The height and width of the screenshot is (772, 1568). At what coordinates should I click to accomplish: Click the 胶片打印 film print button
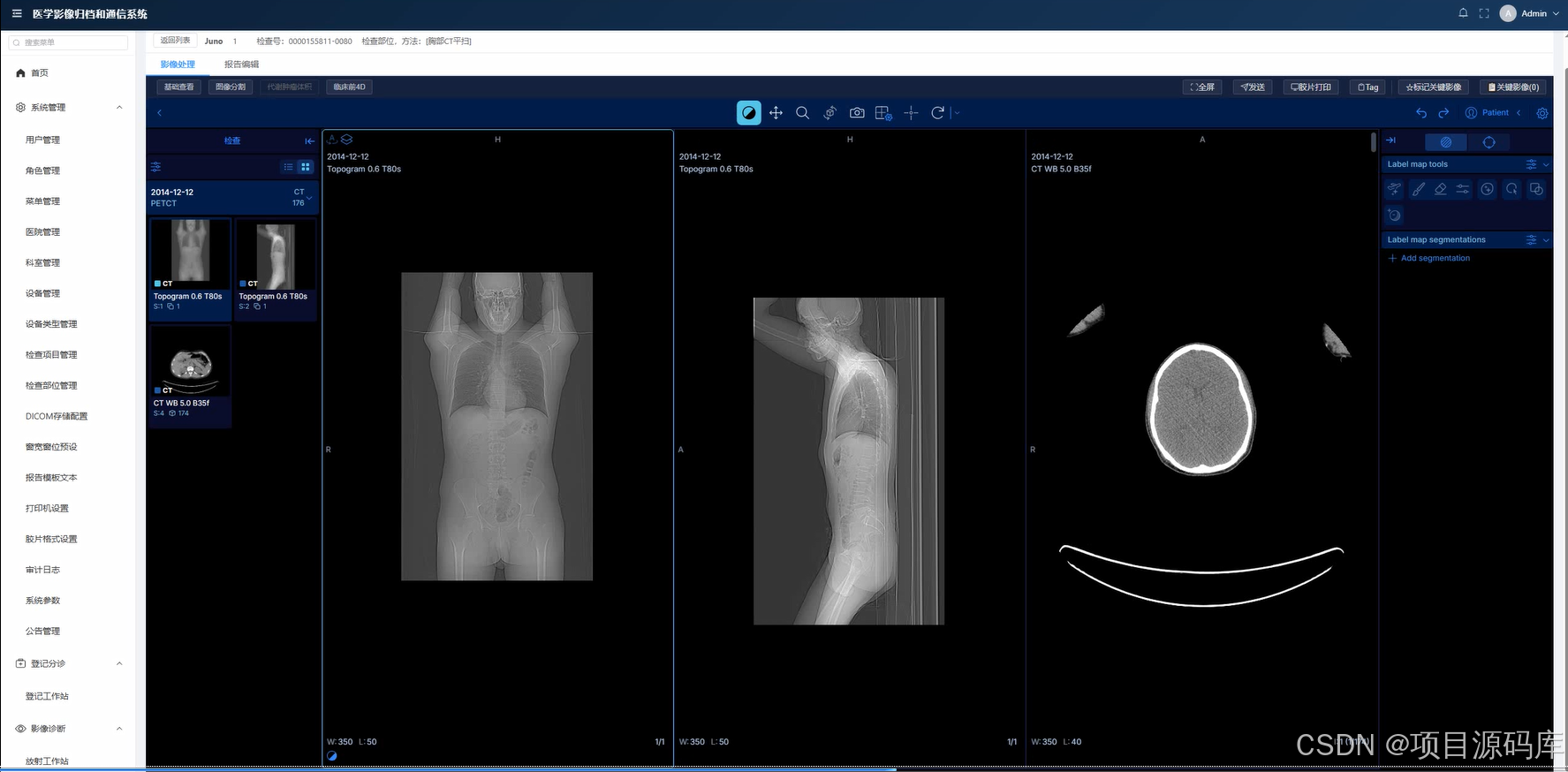1311,87
